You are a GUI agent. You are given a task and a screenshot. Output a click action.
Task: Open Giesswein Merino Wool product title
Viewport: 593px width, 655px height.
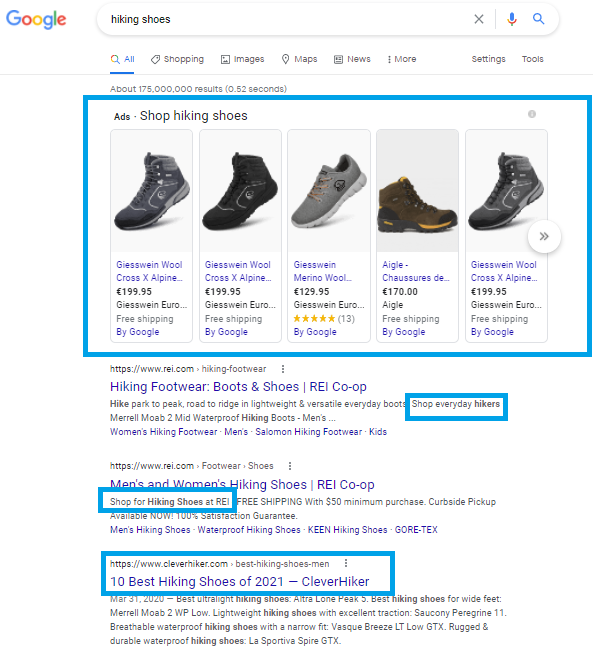point(322,271)
